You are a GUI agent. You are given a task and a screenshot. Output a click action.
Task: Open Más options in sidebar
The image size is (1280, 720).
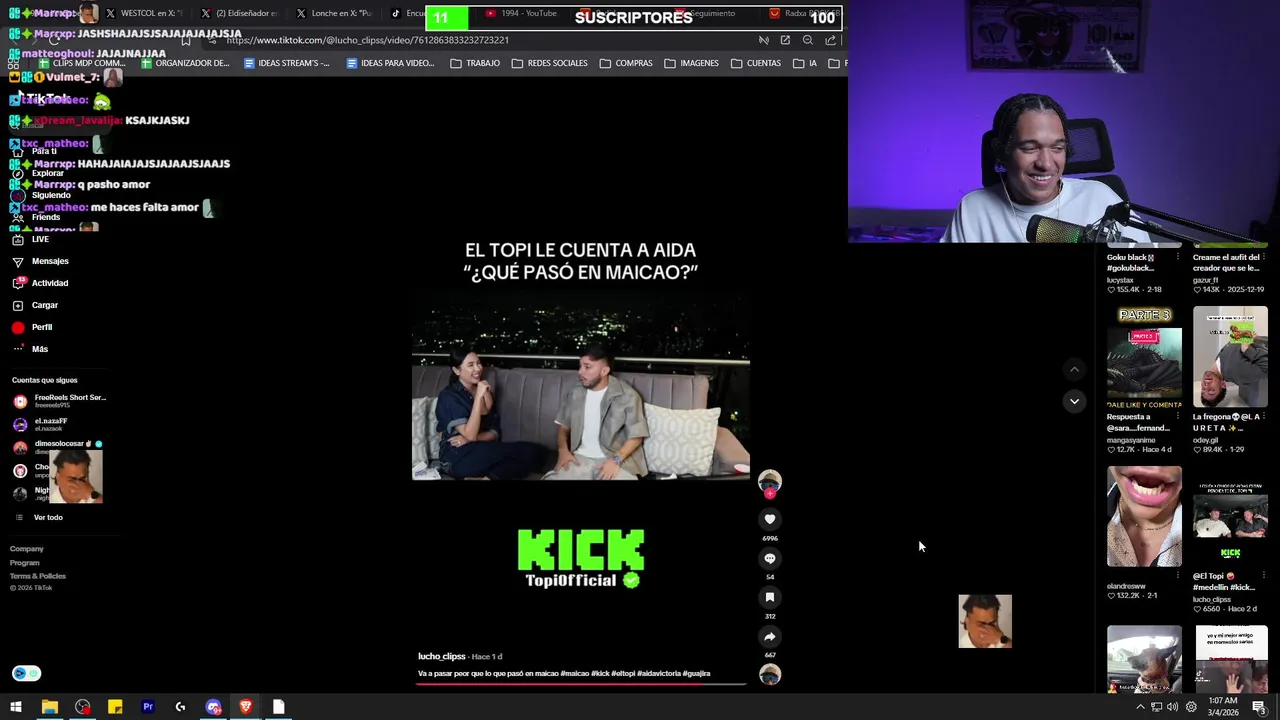(40, 349)
